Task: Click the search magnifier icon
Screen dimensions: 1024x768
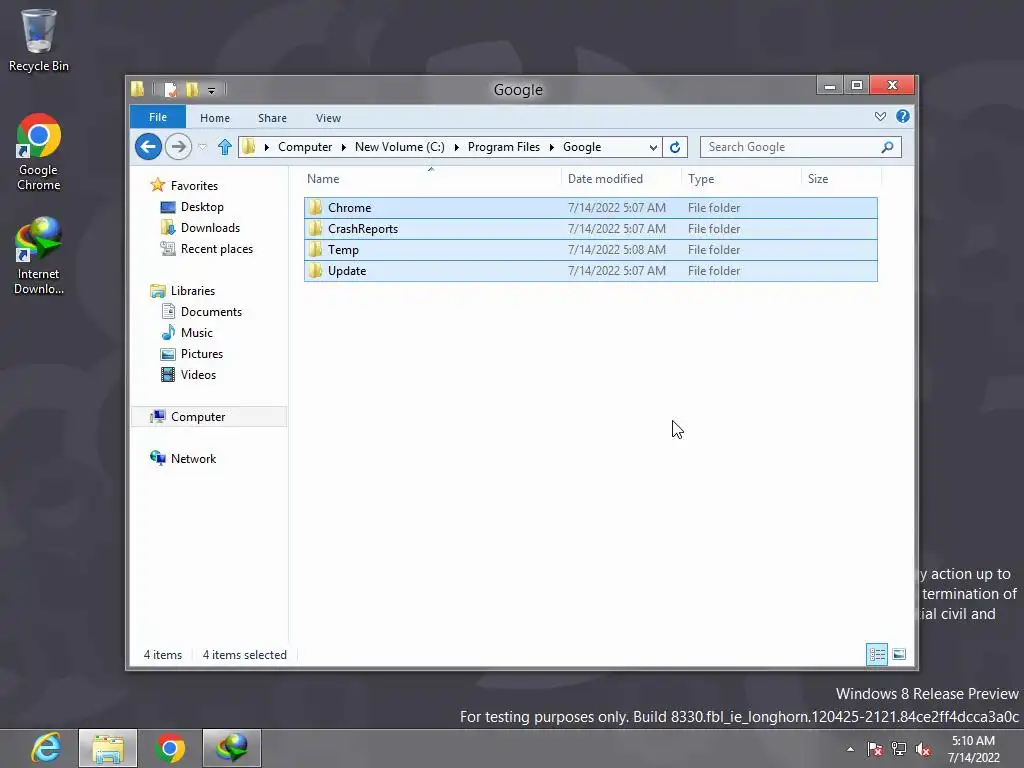Action: tap(887, 147)
